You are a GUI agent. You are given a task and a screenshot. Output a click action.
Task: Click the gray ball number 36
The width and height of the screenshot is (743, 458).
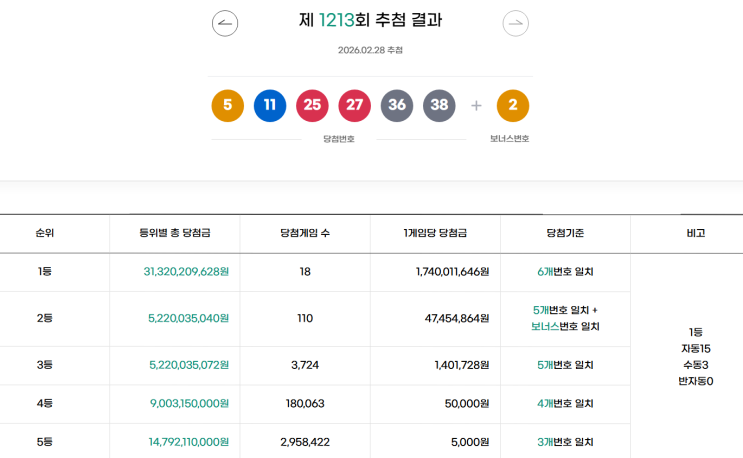click(397, 105)
